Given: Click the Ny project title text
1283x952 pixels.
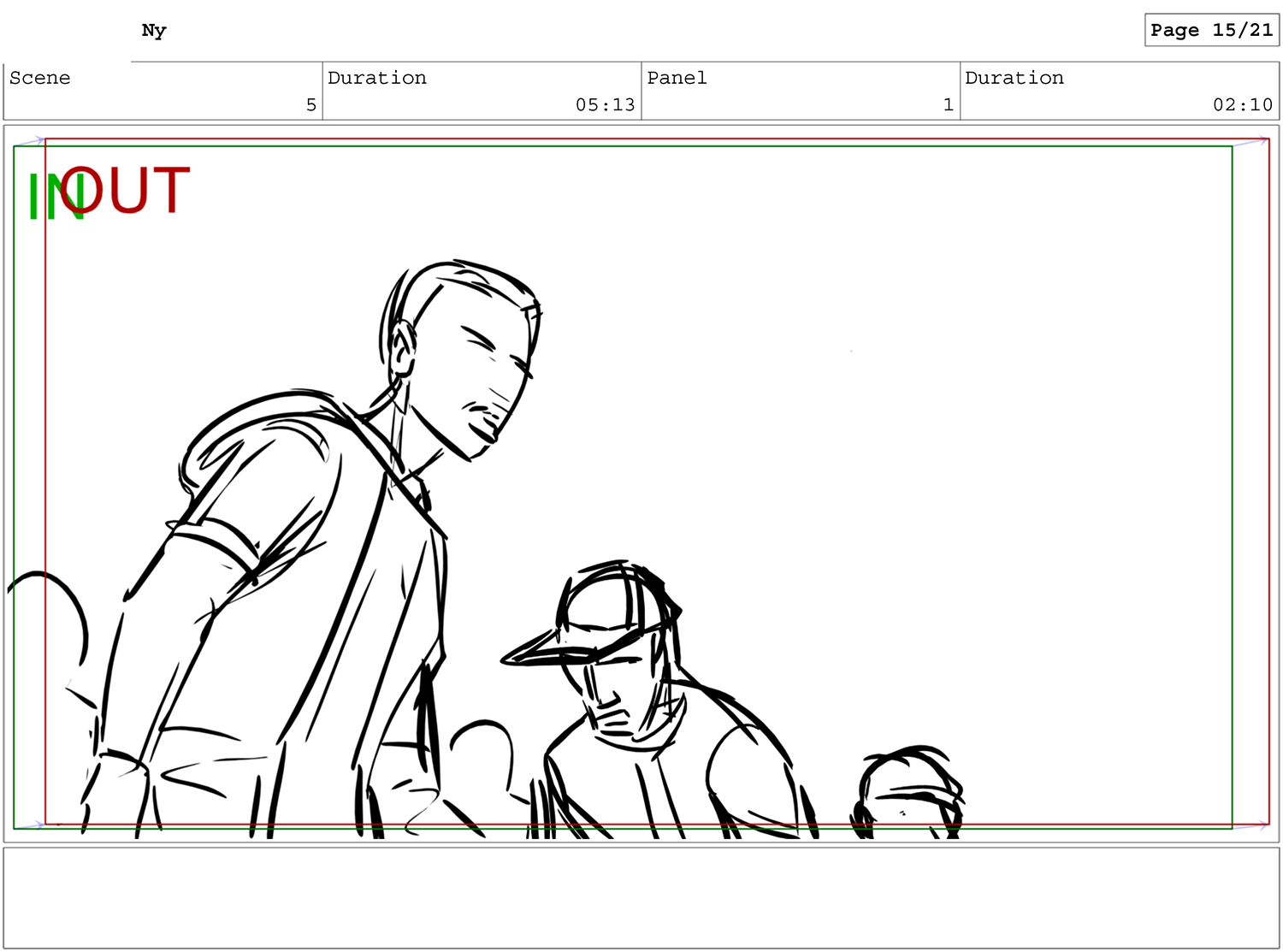Looking at the screenshot, I should [154, 31].
